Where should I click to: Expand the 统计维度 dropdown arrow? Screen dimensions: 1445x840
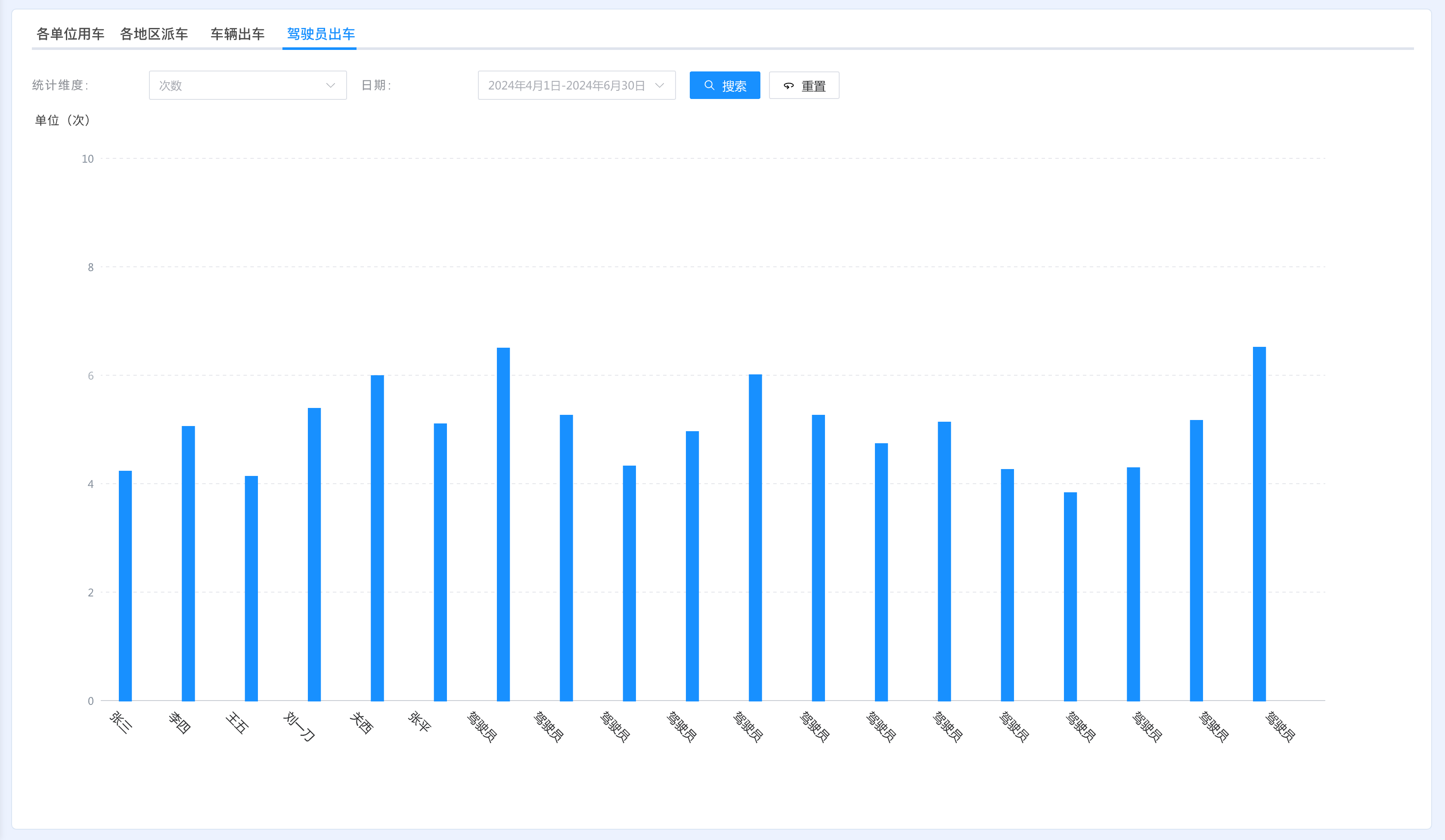[x=330, y=85]
